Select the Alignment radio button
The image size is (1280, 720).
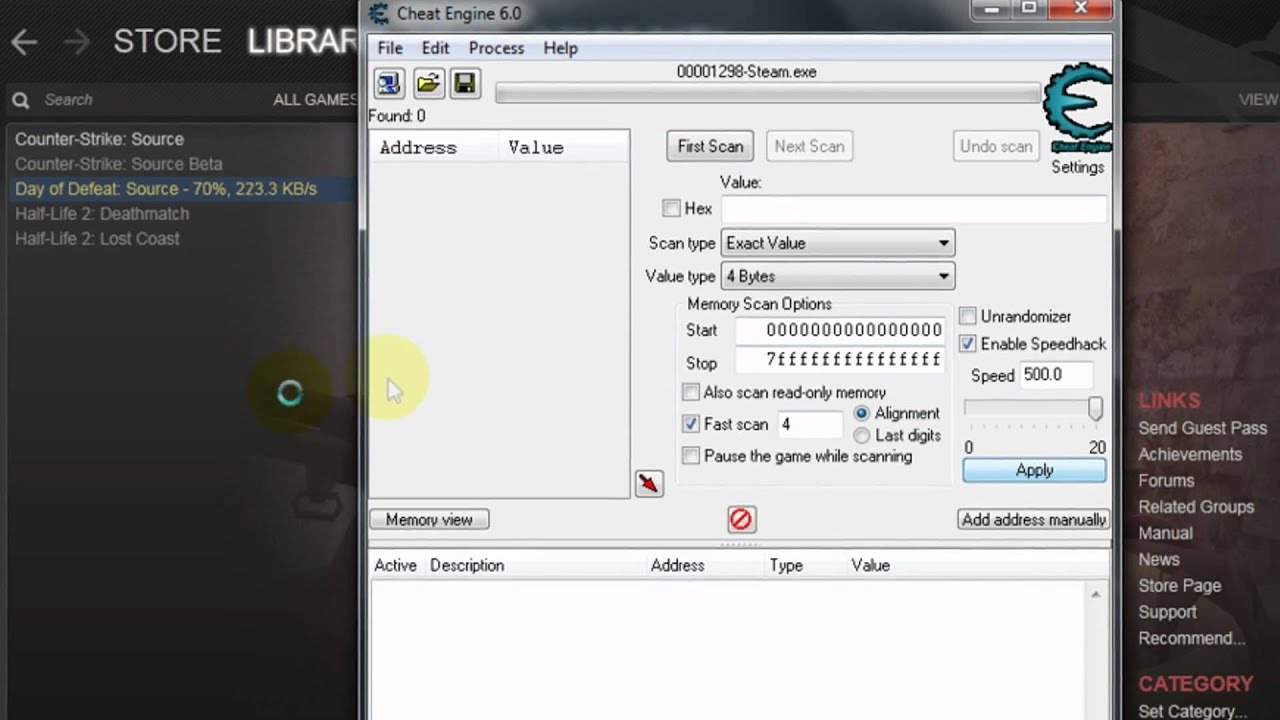[x=862, y=413]
